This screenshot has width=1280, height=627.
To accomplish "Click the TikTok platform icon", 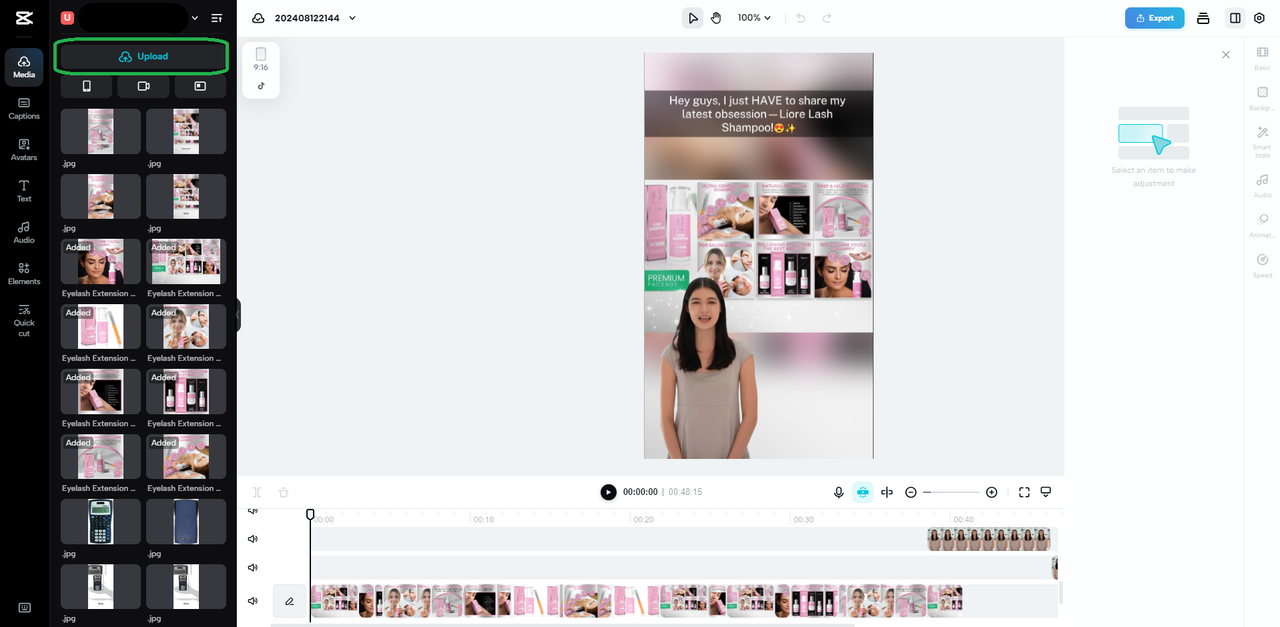I will 261,86.
